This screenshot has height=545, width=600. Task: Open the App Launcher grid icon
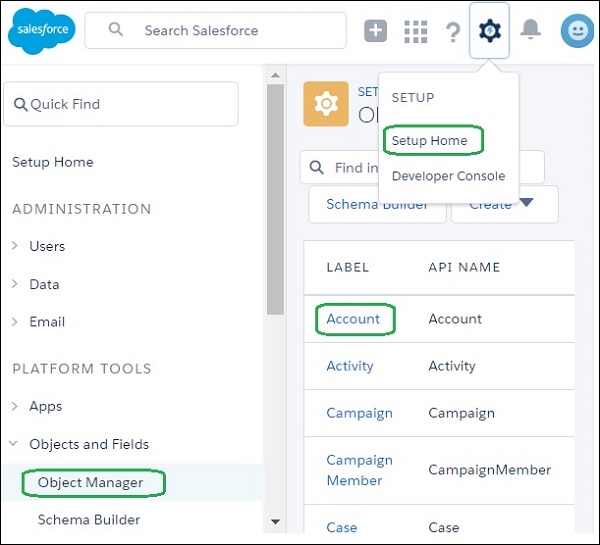coord(415,31)
